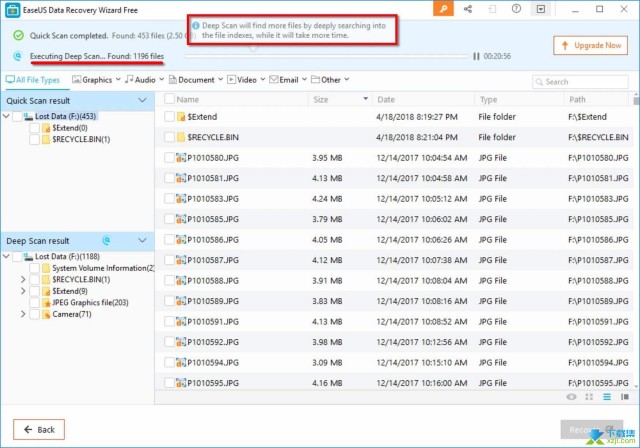Check Lost Data (F:)(453) checkbox
The height and width of the screenshot is (448, 640).
pyautogui.click(x=17, y=116)
